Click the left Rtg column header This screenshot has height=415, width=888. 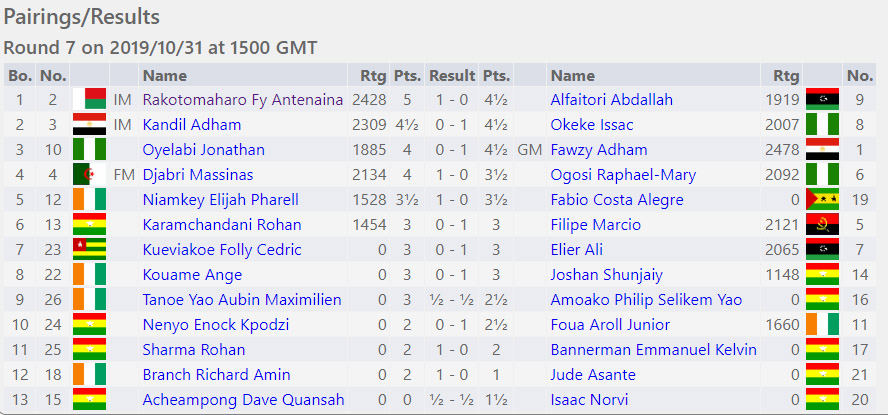coord(373,75)
